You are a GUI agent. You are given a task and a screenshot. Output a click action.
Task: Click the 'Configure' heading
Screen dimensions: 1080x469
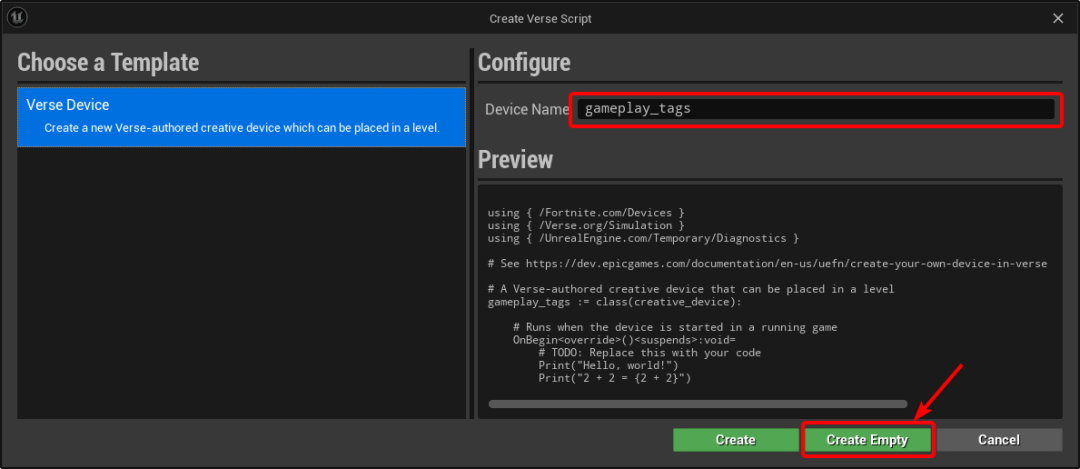[524, 63]
